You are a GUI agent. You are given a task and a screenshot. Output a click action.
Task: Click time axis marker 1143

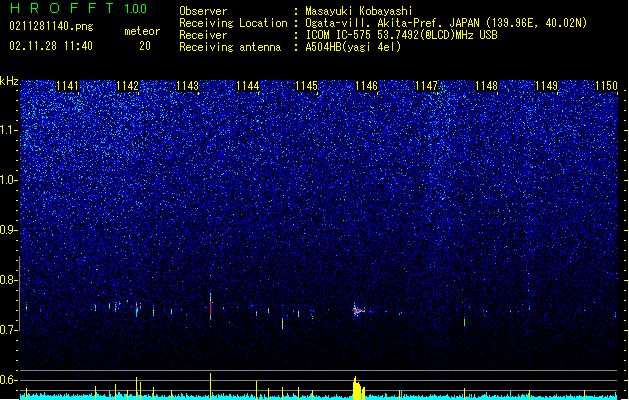tap(187, 86)
